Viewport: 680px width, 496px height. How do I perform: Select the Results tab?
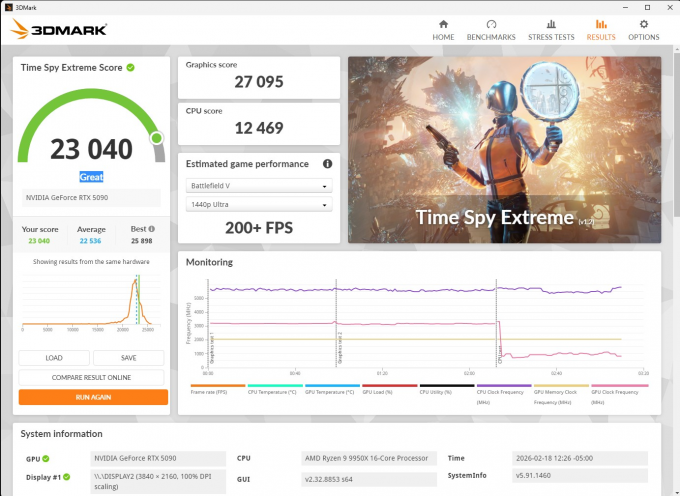(601, 30)
